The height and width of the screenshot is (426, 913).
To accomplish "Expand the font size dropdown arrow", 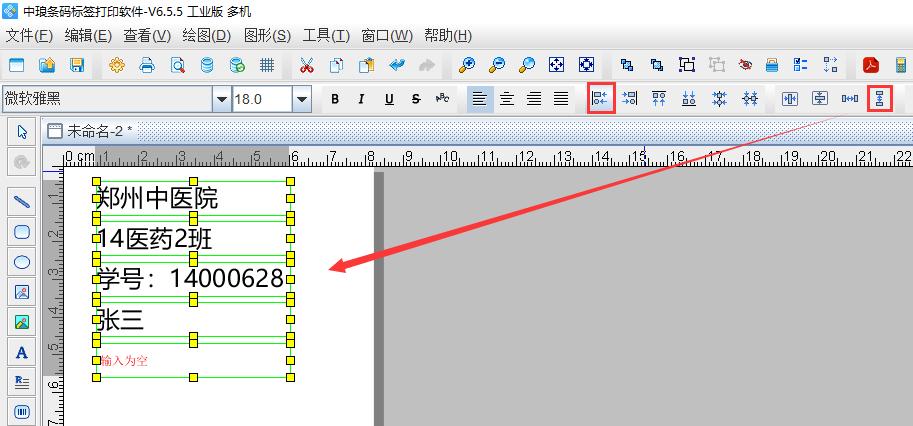I will pyautogui.click(x=301, y=100).
